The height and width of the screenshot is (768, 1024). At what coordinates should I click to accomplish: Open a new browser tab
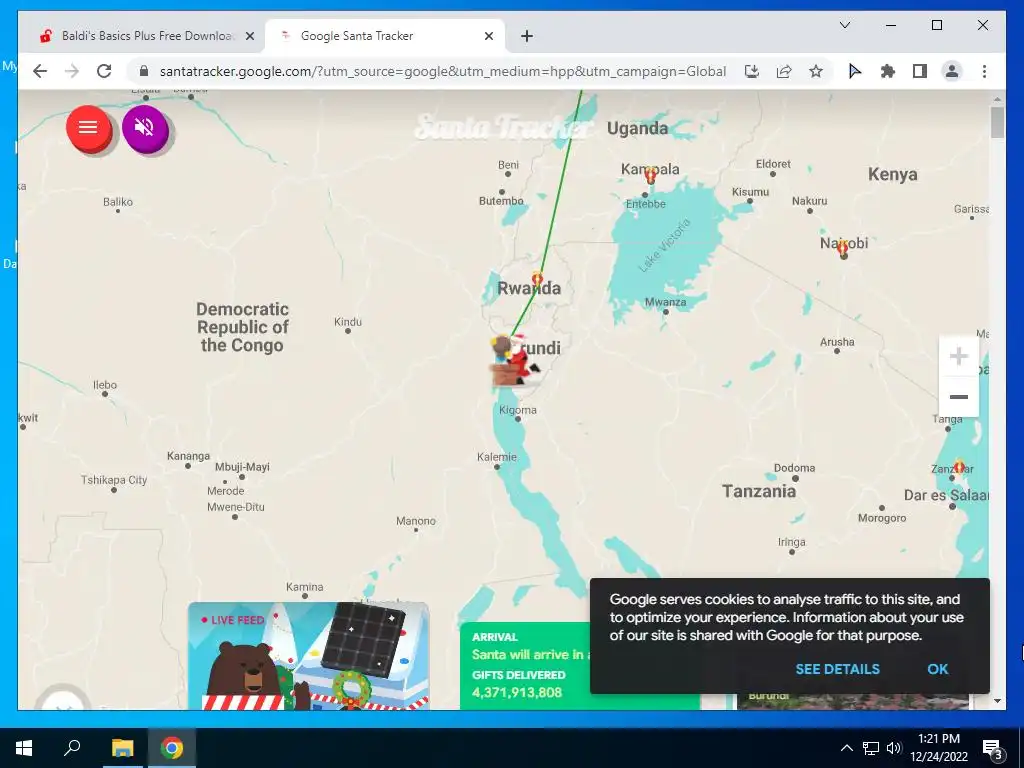click(527, 37)
